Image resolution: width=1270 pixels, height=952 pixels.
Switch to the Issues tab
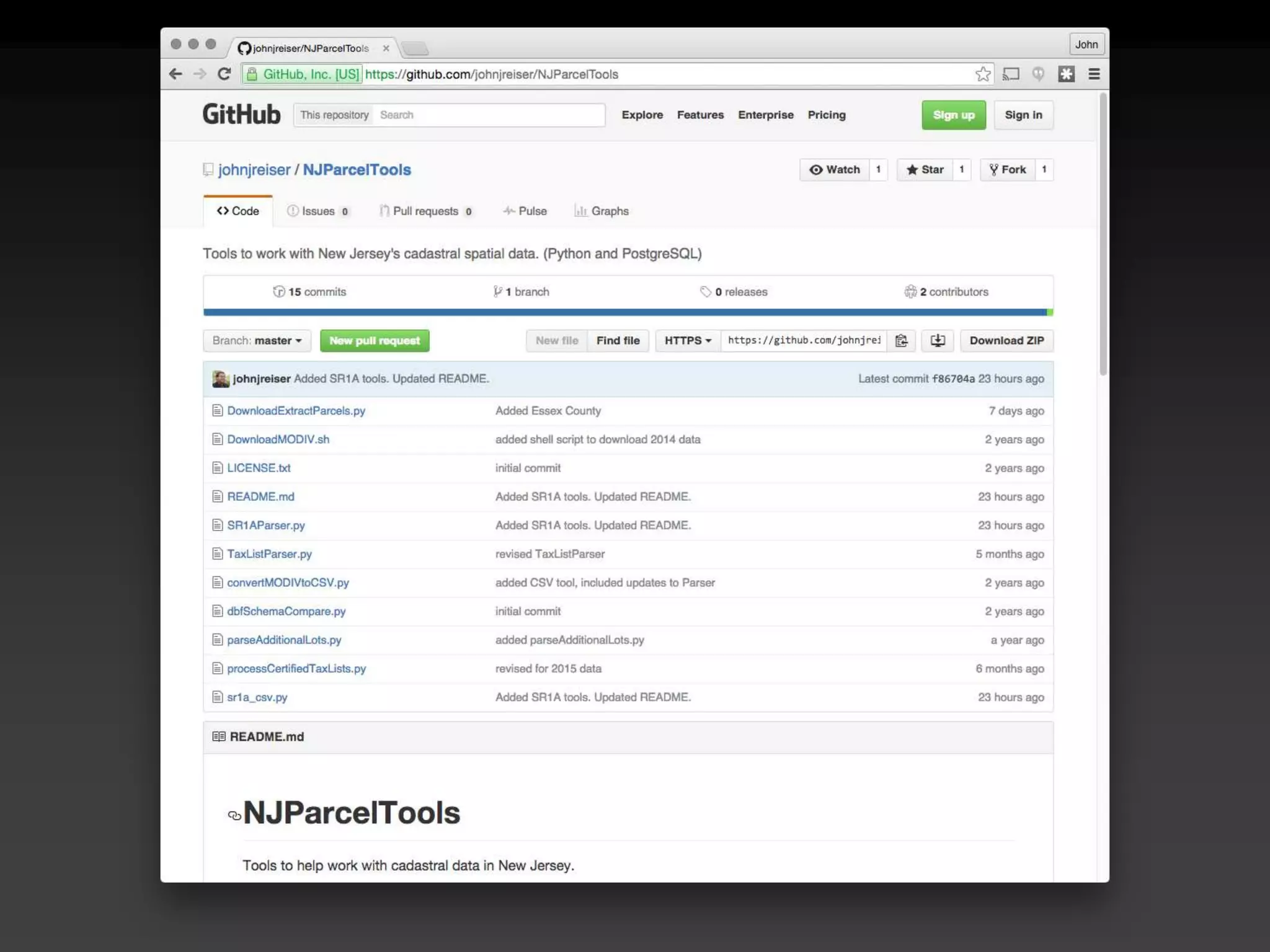tap(317, 211)
